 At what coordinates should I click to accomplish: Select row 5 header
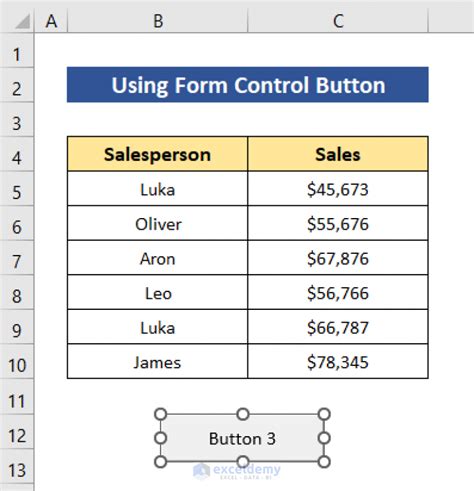[x=17, y=193]
